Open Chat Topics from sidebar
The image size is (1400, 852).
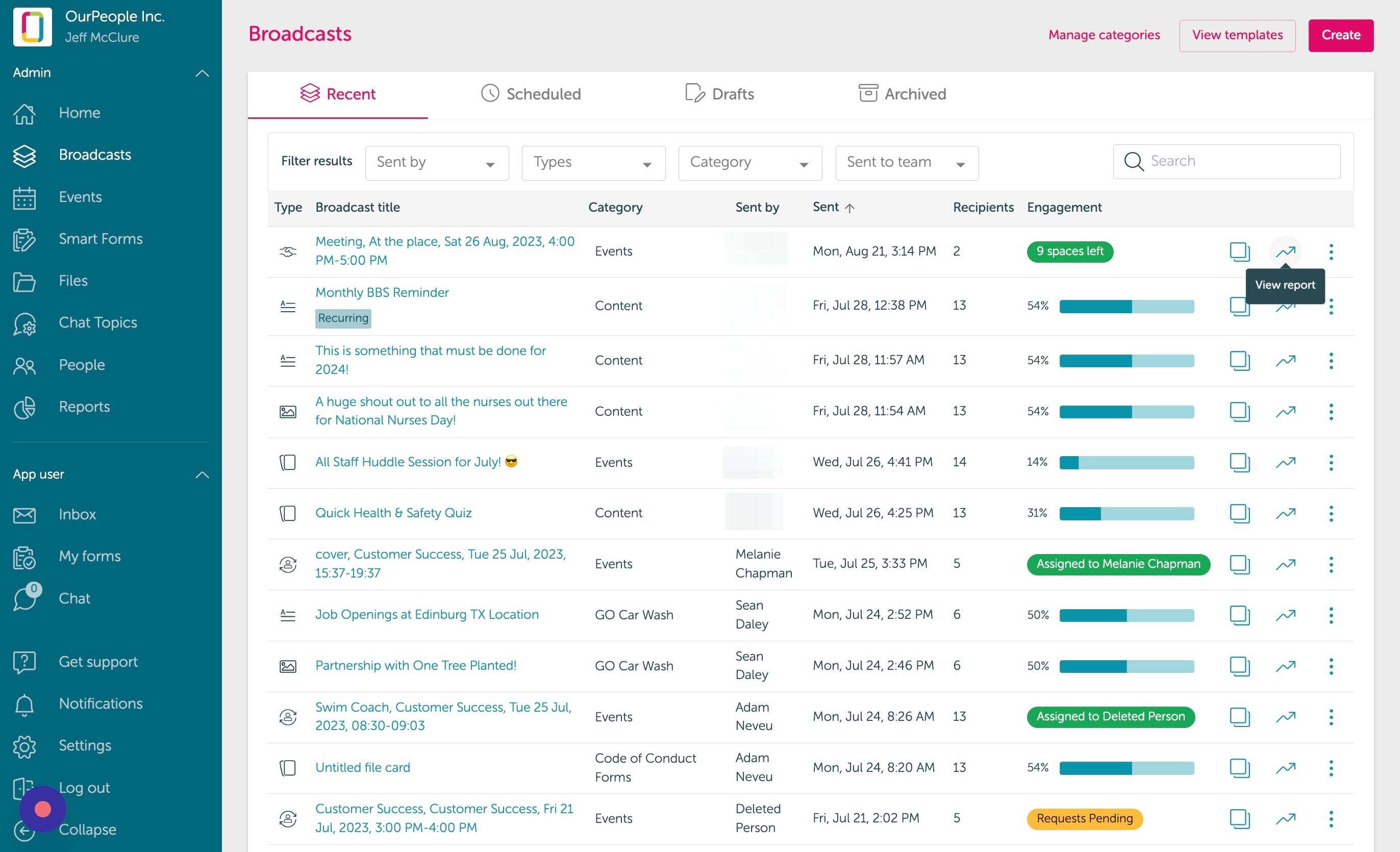(98, 322)
